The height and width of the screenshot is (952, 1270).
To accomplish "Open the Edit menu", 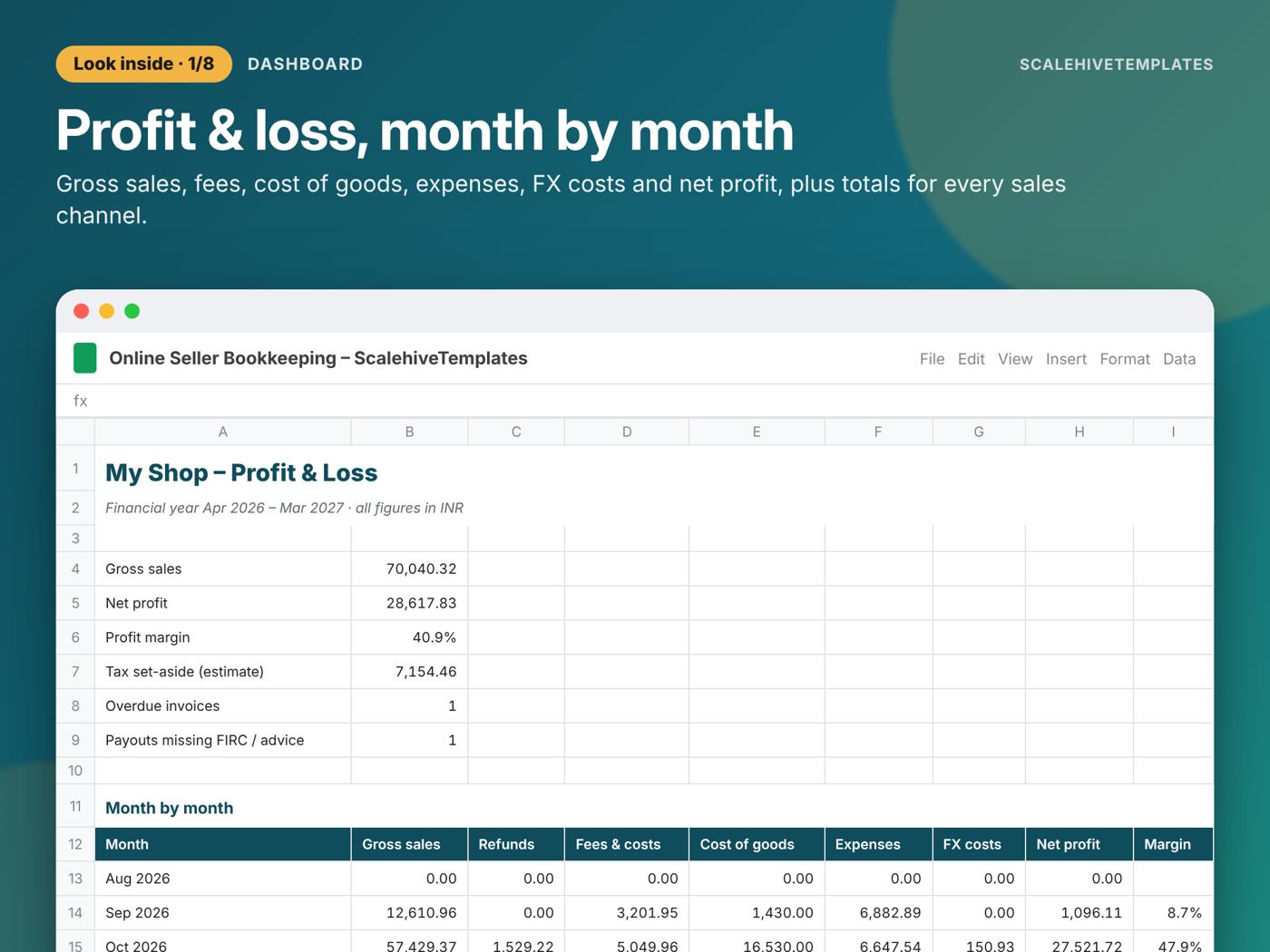I will (971, 359).
